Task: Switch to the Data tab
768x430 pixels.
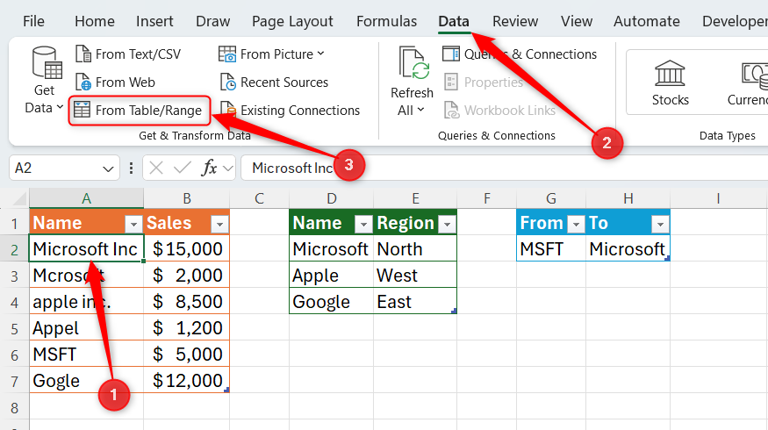Action: click(x=454, y=21)
